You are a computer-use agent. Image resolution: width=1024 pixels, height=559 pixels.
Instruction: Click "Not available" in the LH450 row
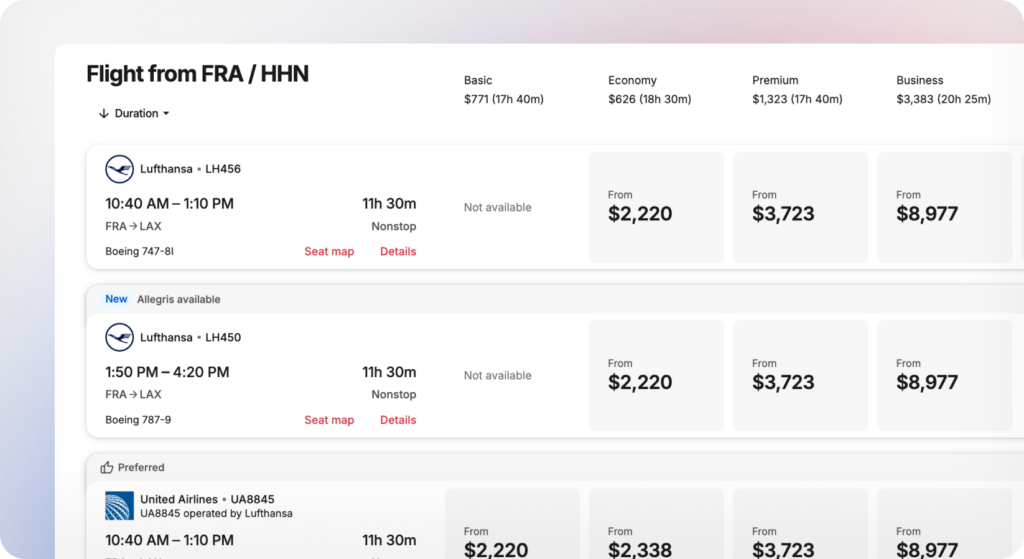click(x=498, y=376)
